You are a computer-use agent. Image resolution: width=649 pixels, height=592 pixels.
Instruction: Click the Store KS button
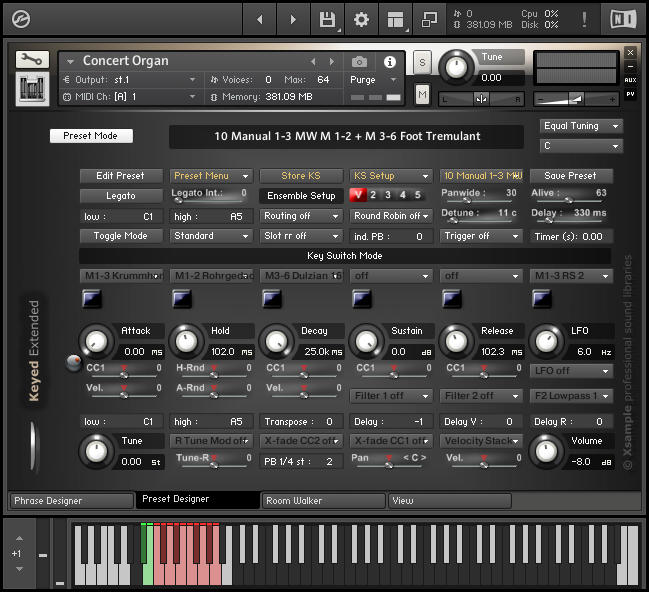coord(301,176)
